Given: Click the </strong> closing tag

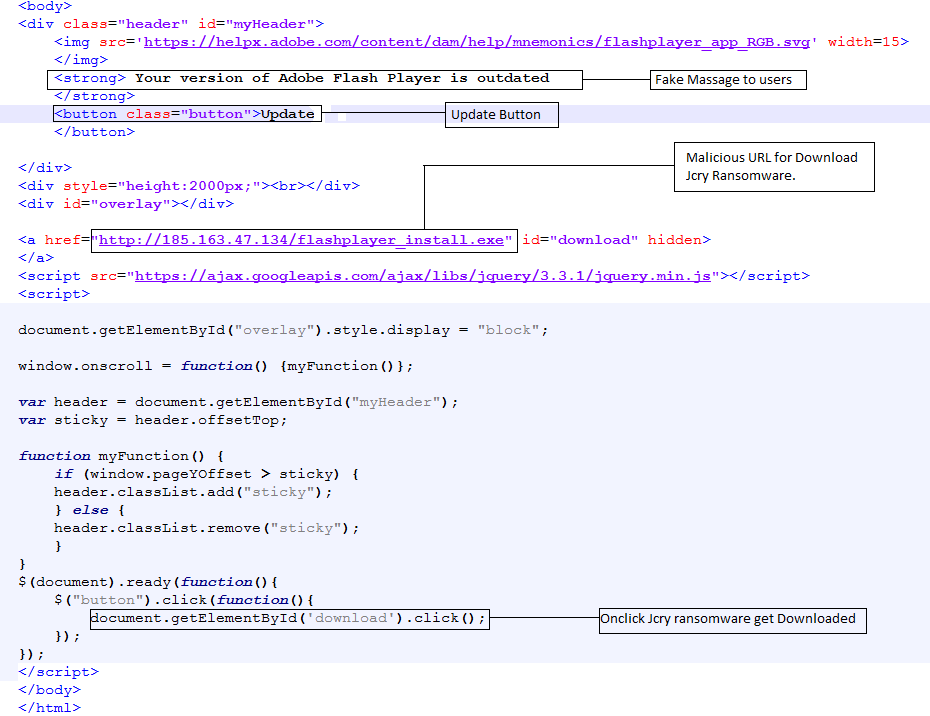Looking at the screenshot, I should tap(94, 96).
